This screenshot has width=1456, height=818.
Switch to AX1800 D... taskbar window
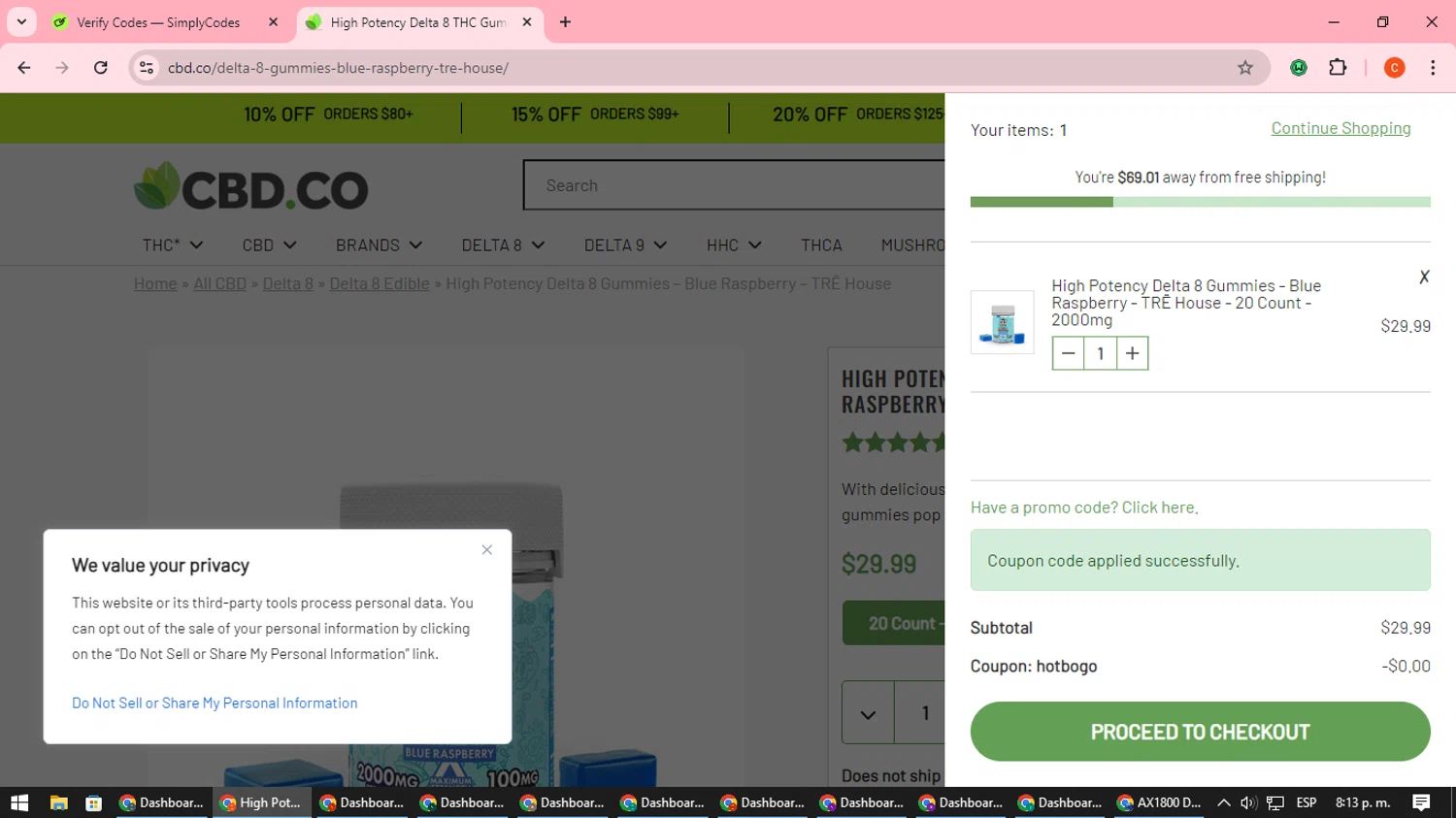tap(1160, 802)
